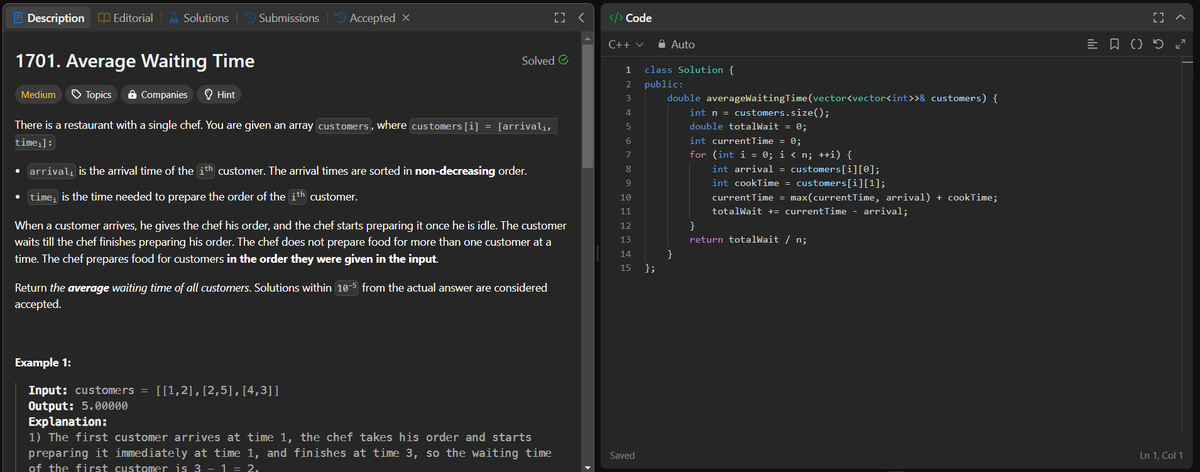Click the 'public:' code line

click(x=664, y=84)
